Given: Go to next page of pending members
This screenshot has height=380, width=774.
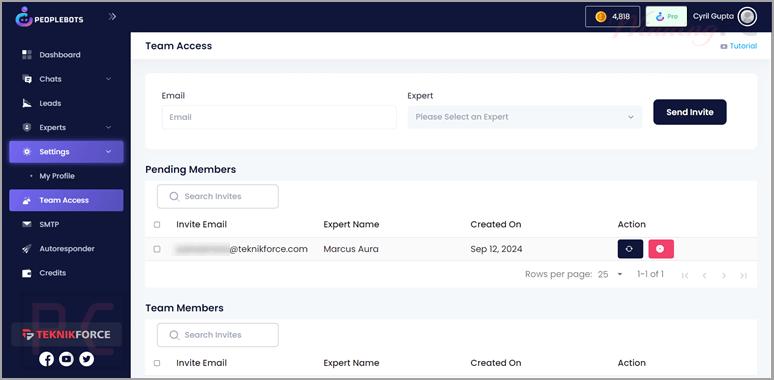Looking at the screenshot, I should click(724, 275).
